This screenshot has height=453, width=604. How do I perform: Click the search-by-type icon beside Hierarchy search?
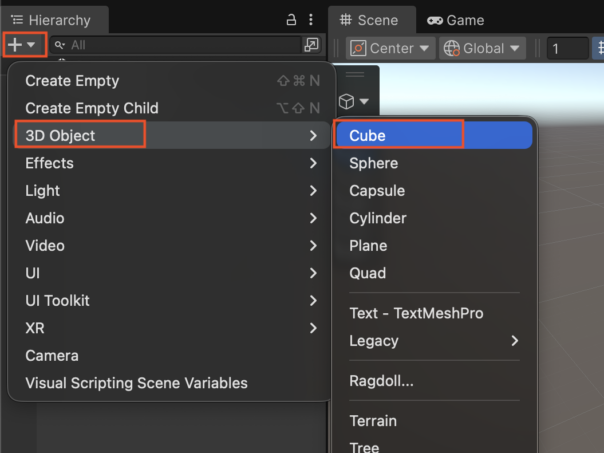click(x=312, y=45)
